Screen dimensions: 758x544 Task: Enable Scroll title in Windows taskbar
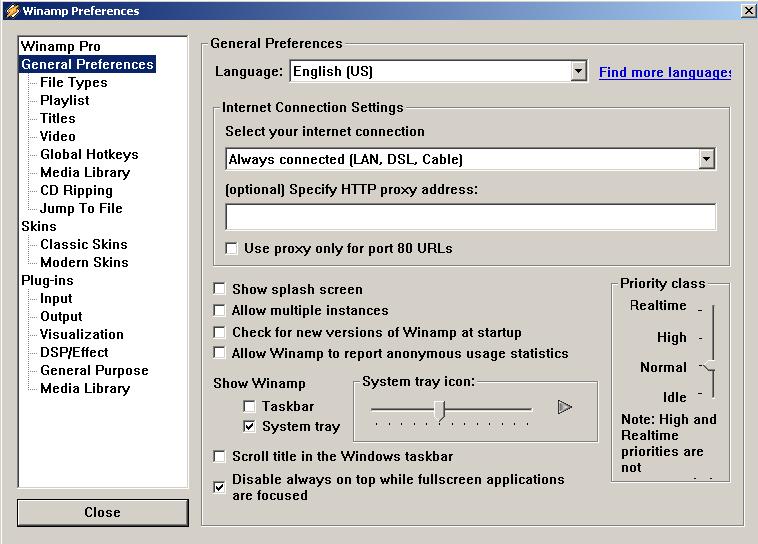pos(219,456)
